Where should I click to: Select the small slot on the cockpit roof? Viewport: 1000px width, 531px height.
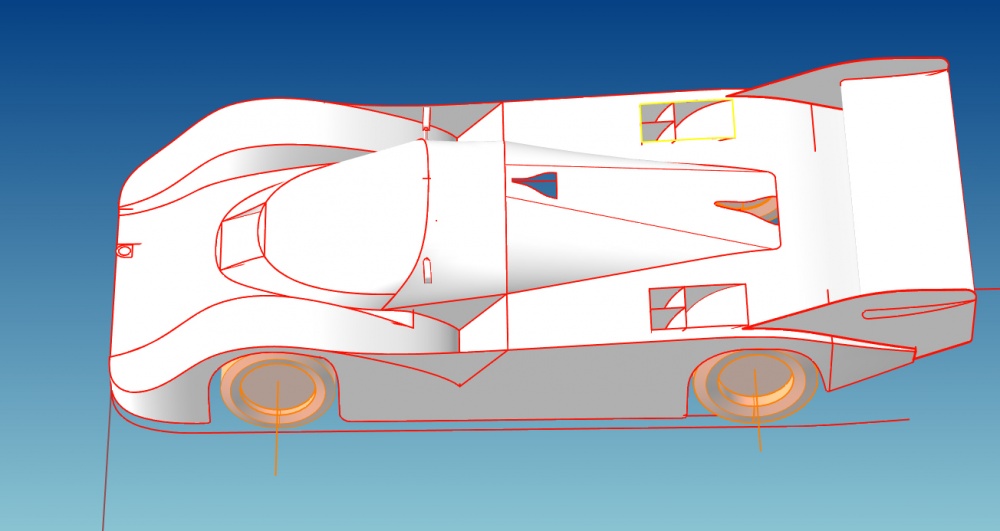click(x=427, y=270)
